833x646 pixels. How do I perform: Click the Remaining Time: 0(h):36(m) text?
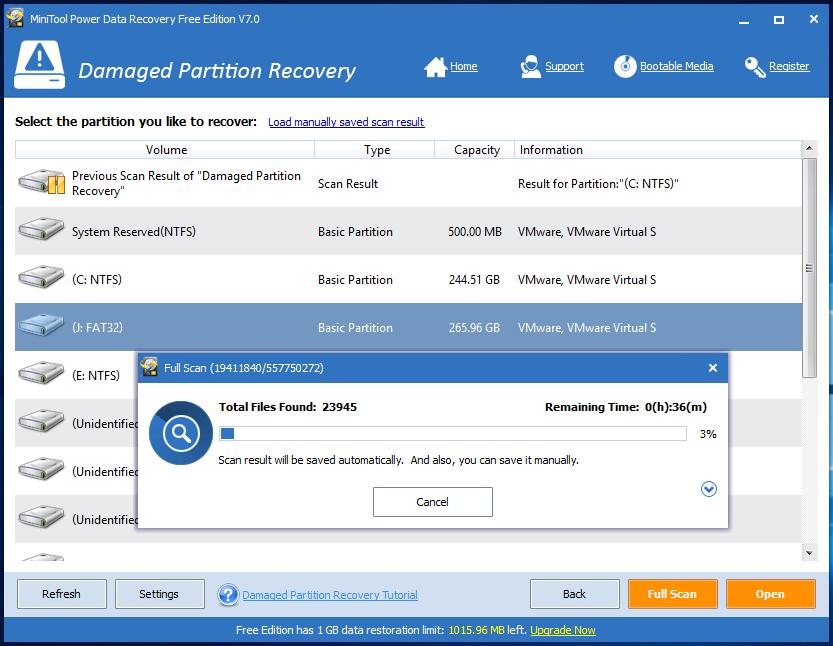pyautogui.click(x=626, y=407)
